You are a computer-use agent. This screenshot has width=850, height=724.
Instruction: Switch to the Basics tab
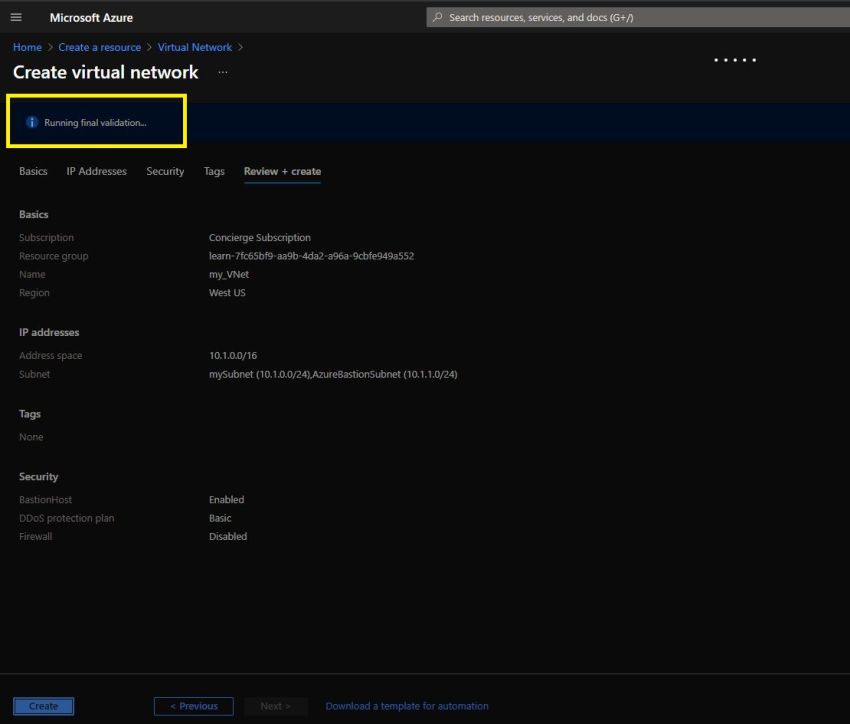[32, 171]
